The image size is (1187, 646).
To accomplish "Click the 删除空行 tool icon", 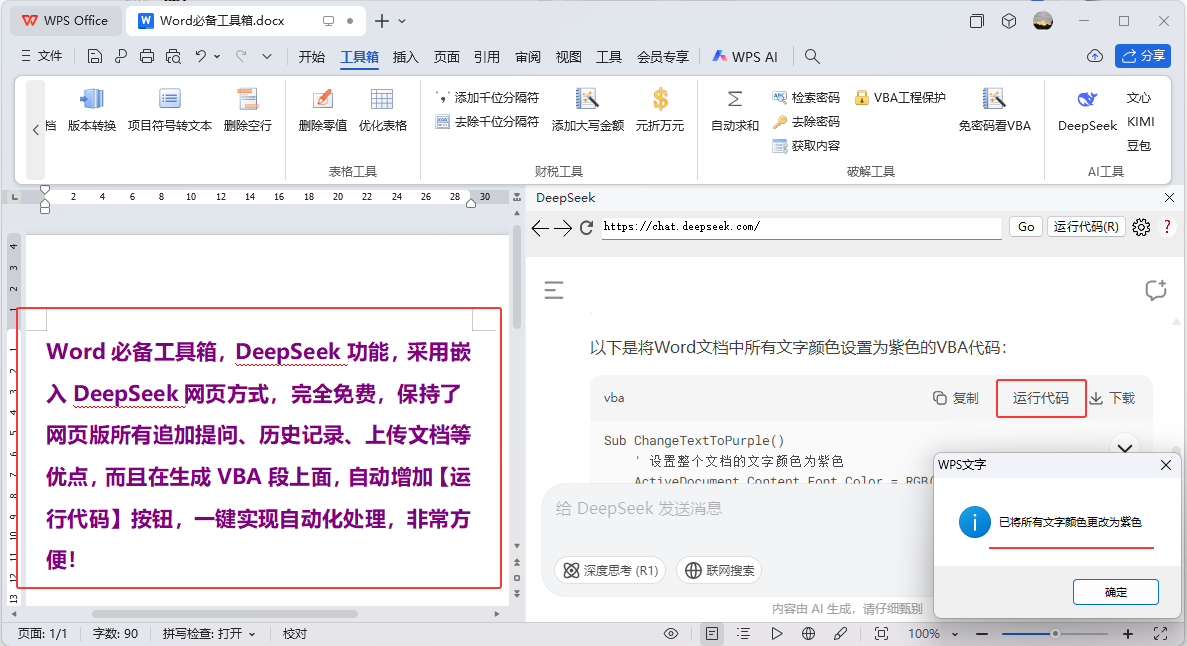I will 247,100.
